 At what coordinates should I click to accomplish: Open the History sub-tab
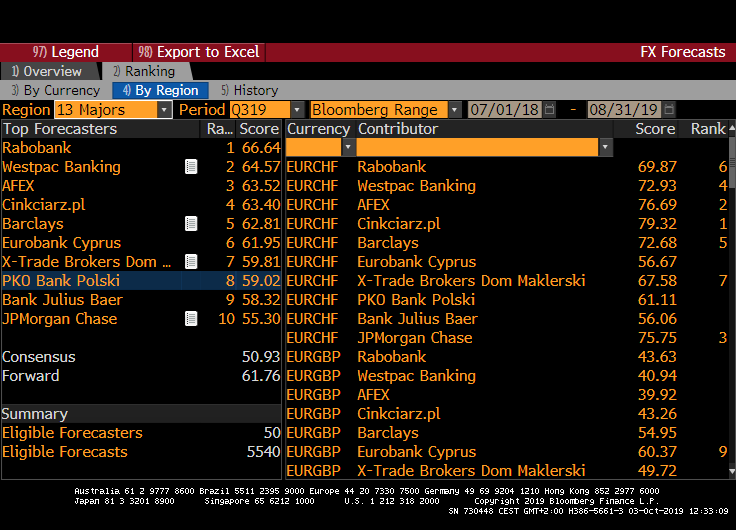[250, 90]
